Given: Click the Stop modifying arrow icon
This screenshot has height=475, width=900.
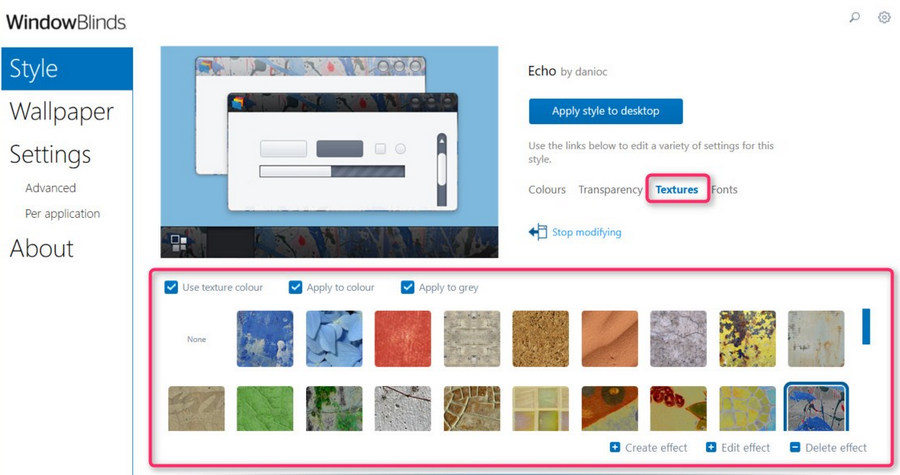Looking at the screenshot, I should (x=538, y=232).
